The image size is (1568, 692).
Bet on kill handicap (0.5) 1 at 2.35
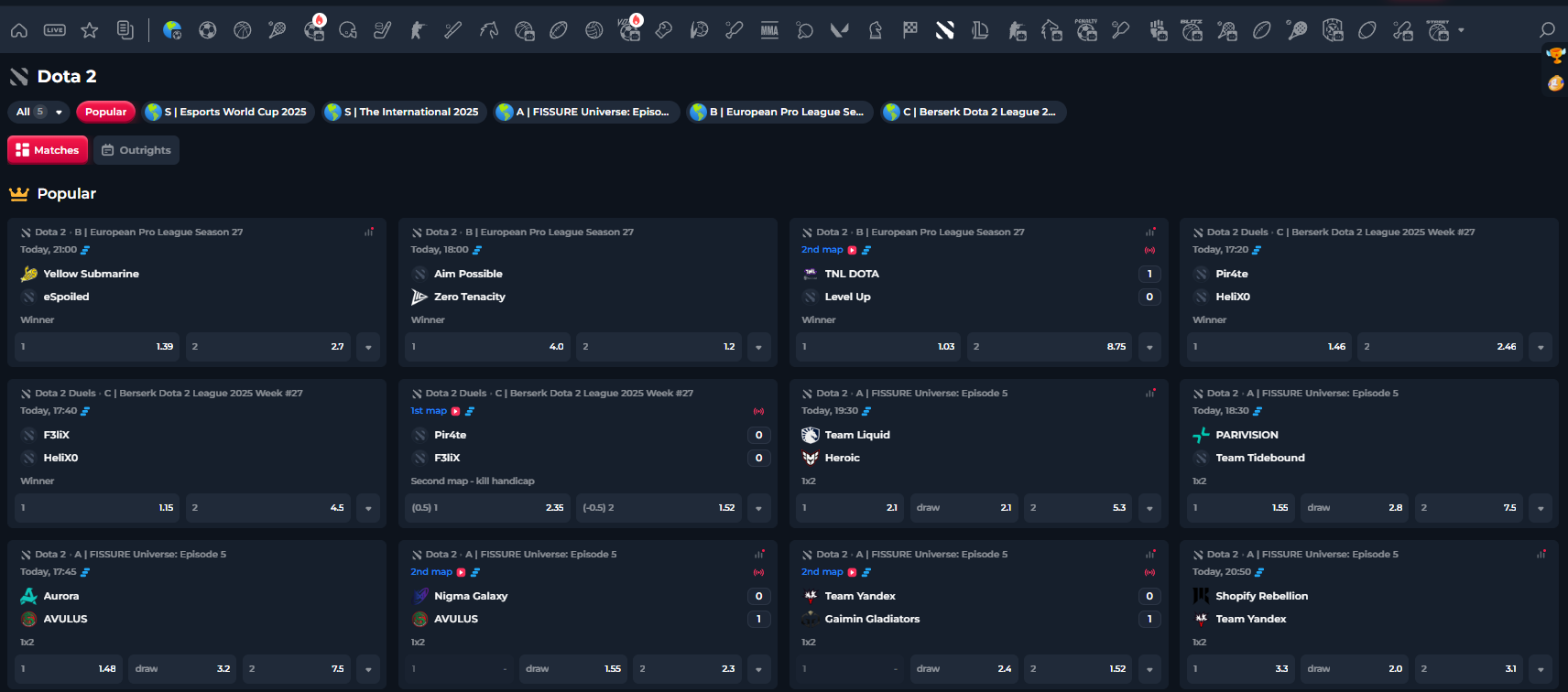487,508
